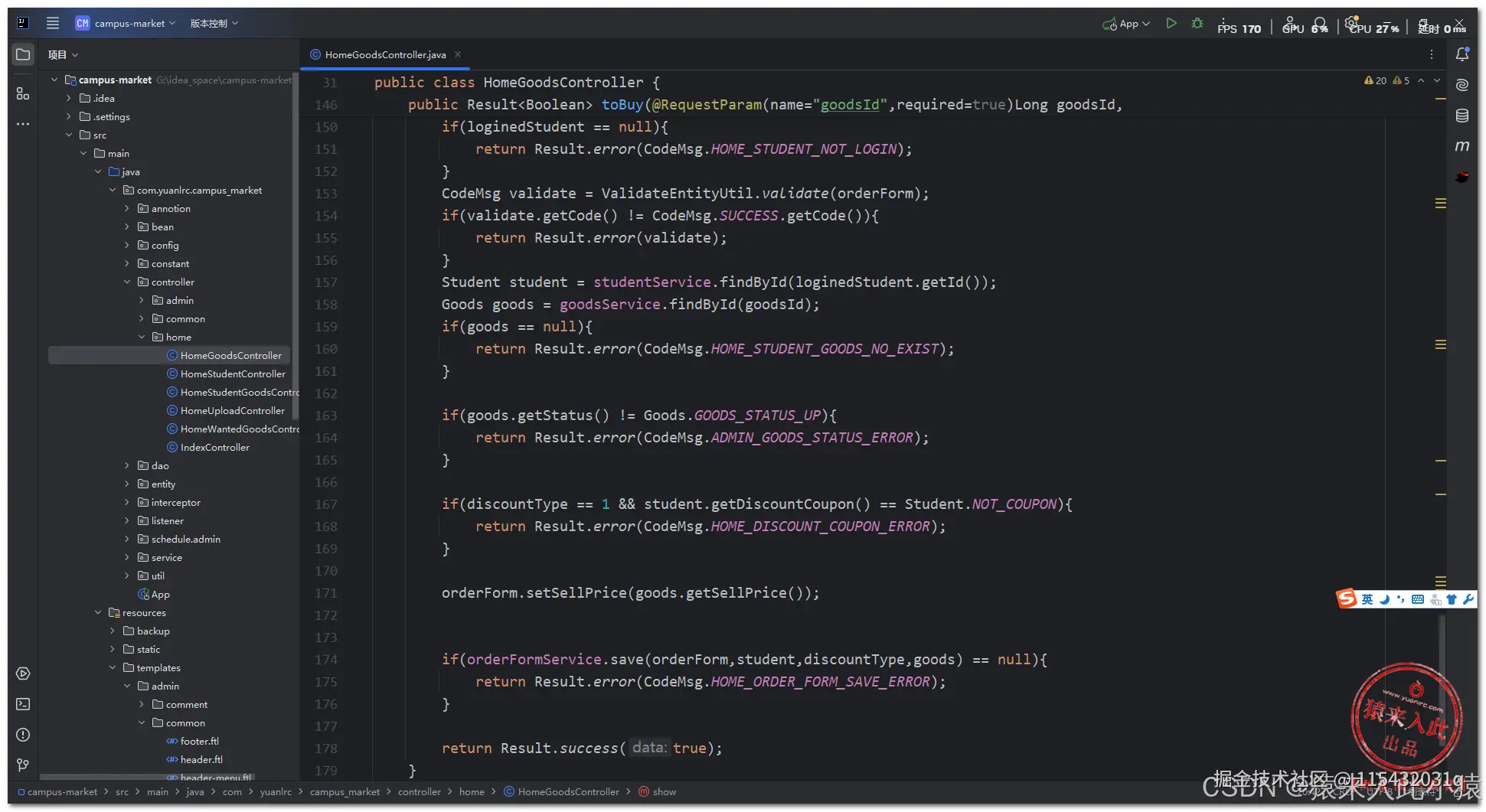Open editor tab options menu

(x=1431, y=54)
